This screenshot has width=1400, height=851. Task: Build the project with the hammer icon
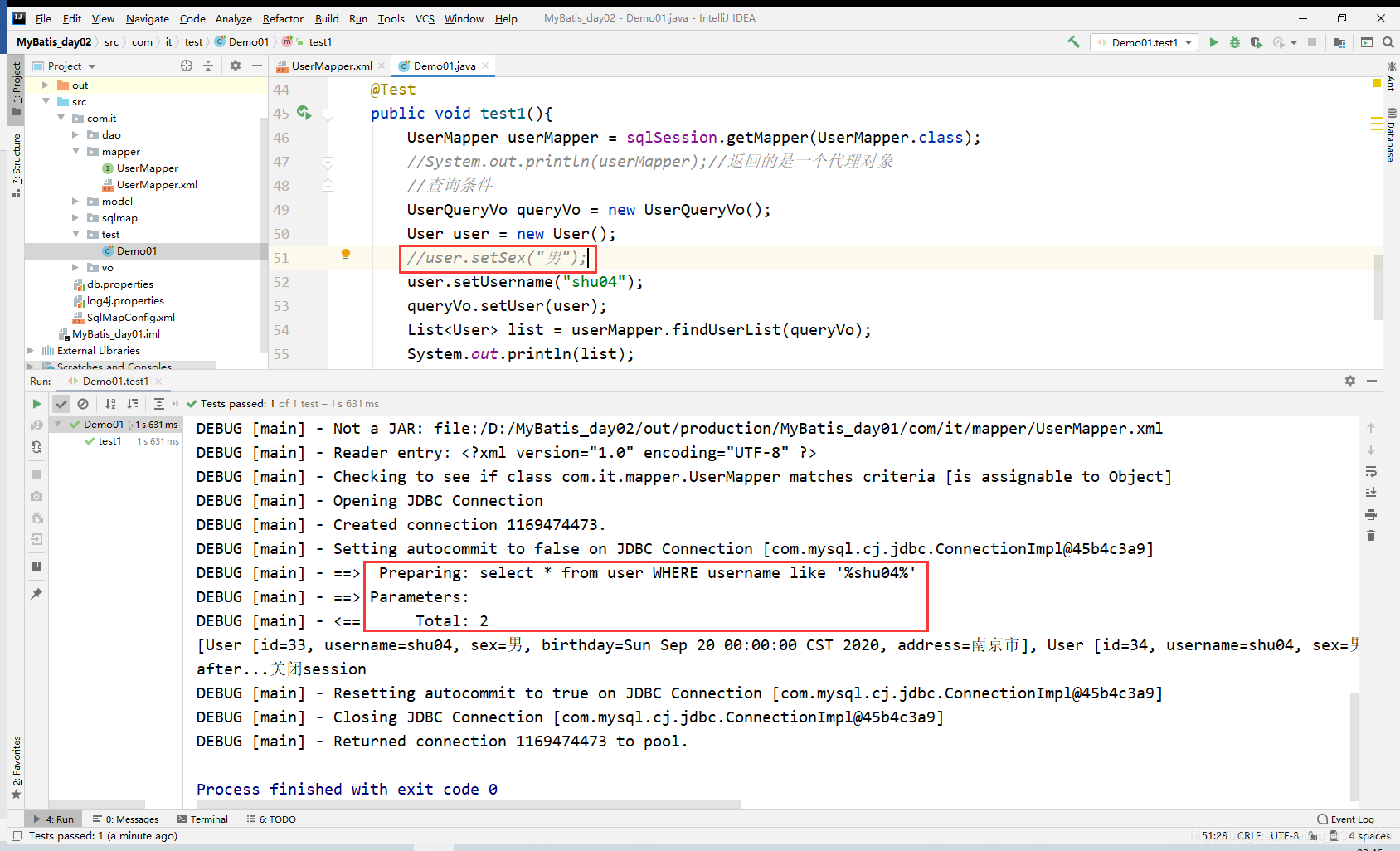(x=1073, y=42)
